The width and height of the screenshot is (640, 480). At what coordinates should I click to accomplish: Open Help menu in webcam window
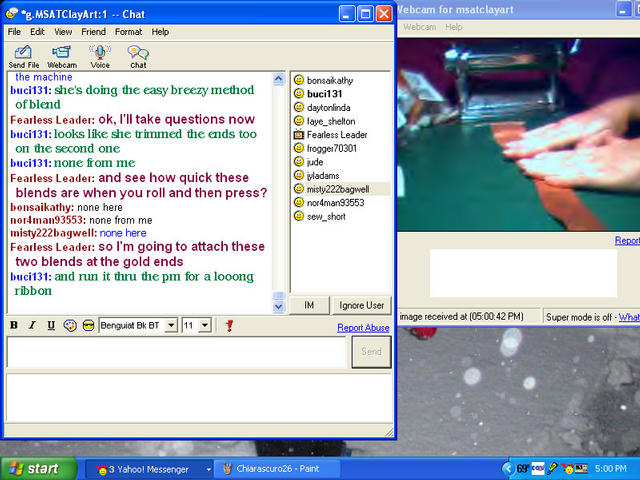click(453, 27)
